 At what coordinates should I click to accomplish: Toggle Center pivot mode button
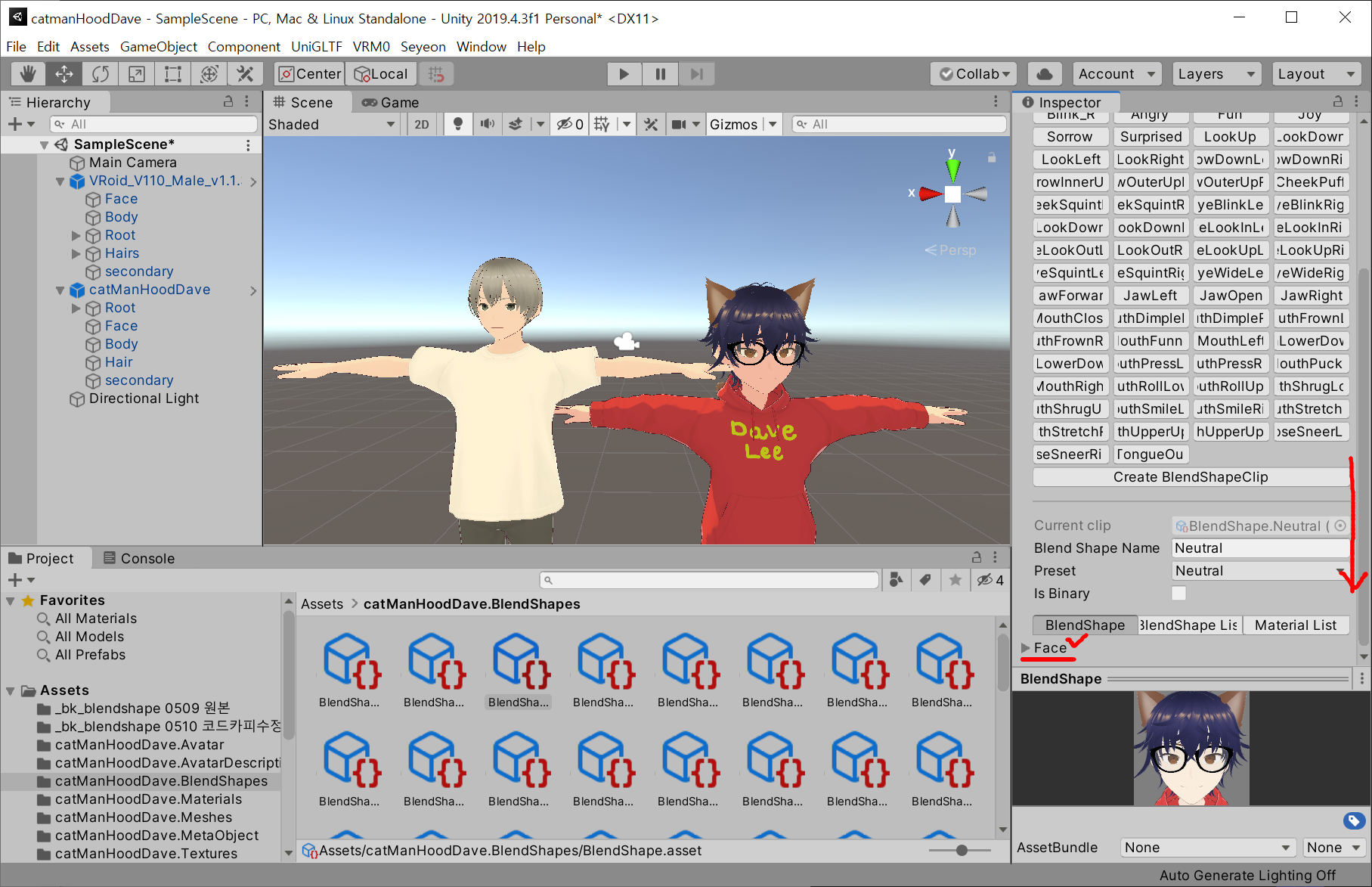pyautogui.click(x=310, y=74)
